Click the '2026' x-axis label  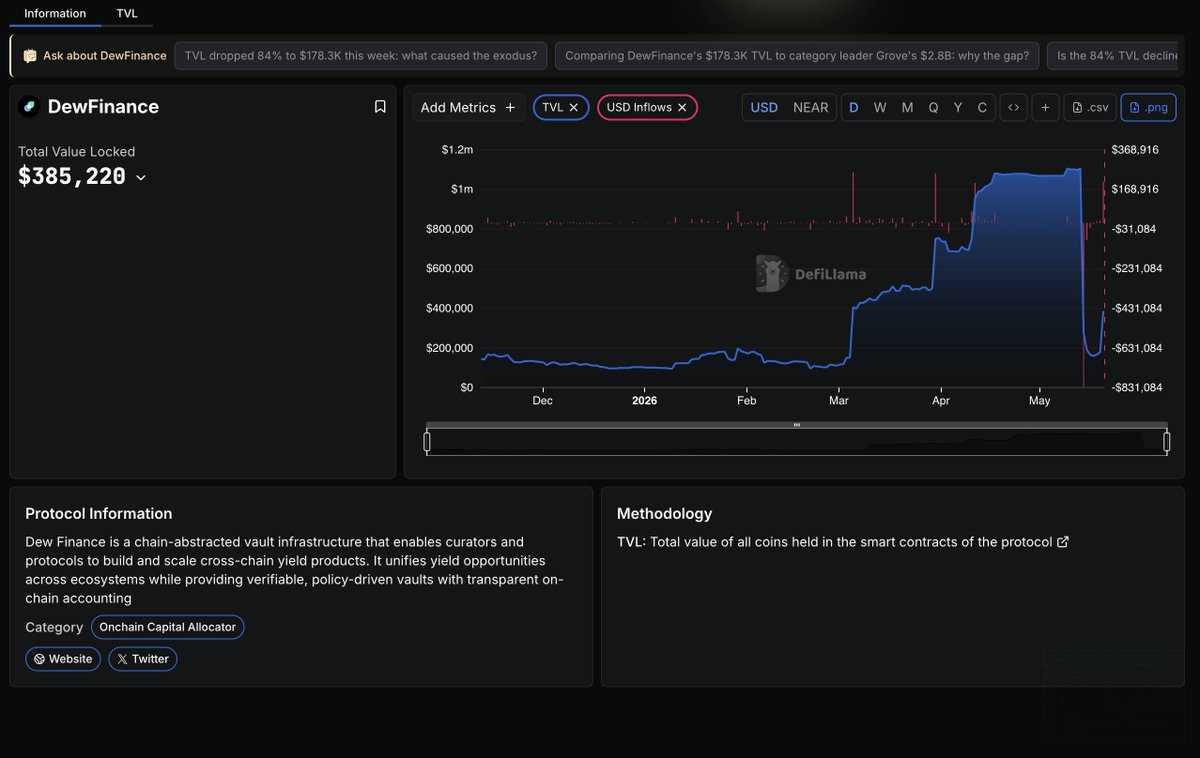pos(645,400)
